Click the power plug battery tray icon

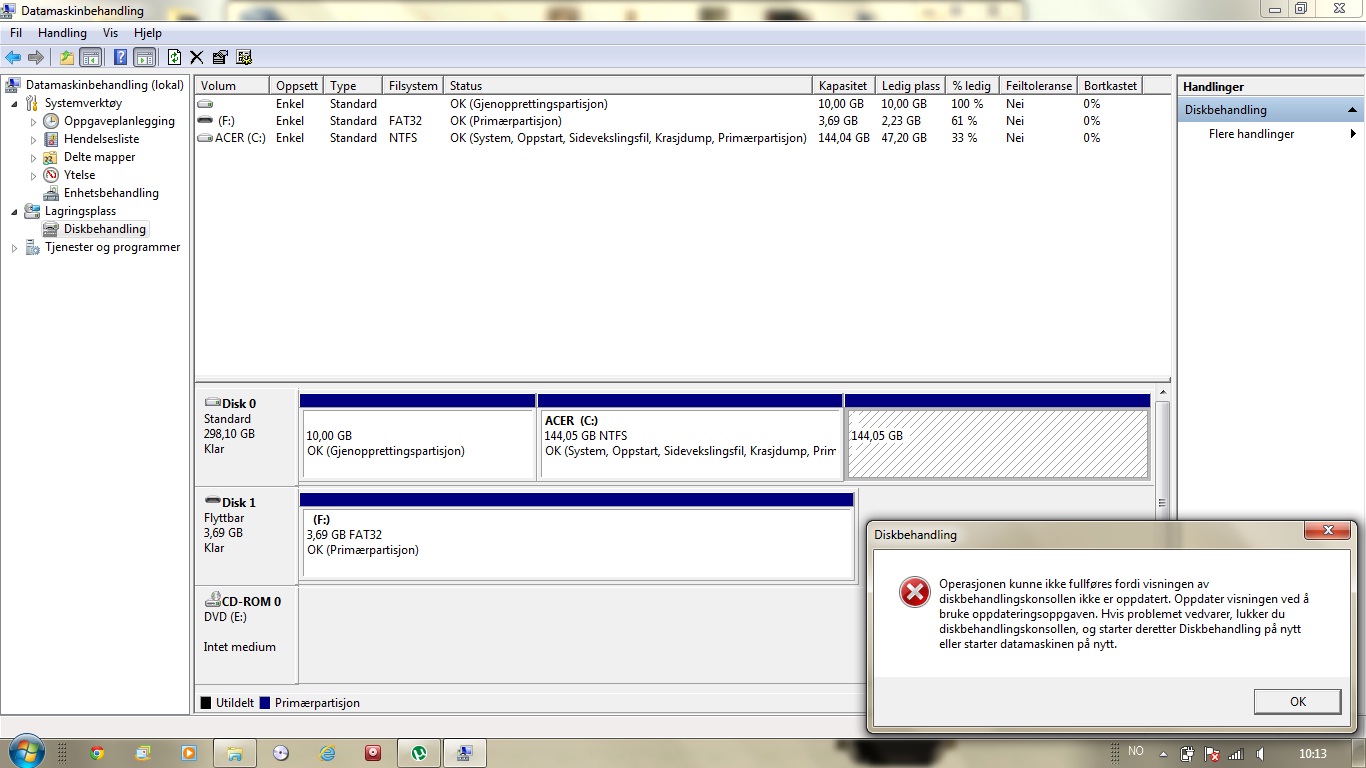(1187, 754)
